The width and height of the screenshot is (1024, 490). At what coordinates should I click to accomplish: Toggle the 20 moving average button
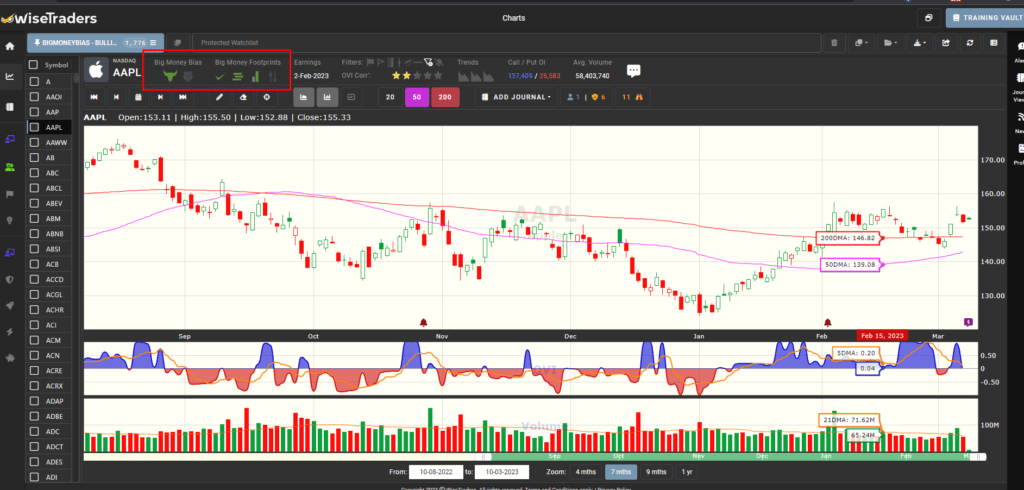pyautogui.click(x=390, y=97)
